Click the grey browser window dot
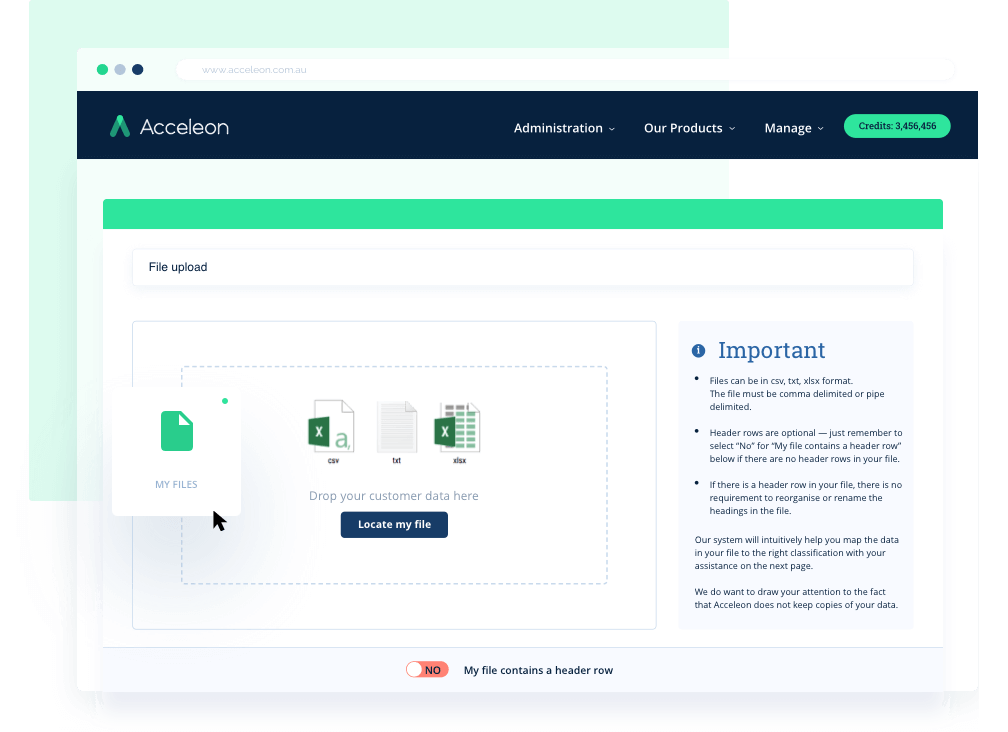Image resolution: width=1008 pixels, height=732 pixels. point(120,69)
